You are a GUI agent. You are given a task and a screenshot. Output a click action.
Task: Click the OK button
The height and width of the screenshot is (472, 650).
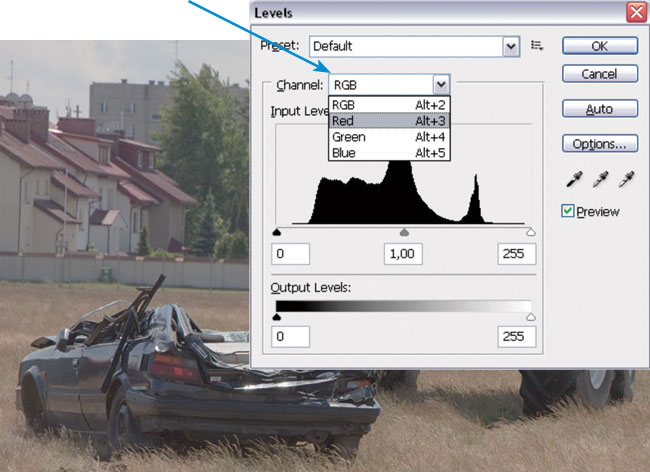coord(600,46)
